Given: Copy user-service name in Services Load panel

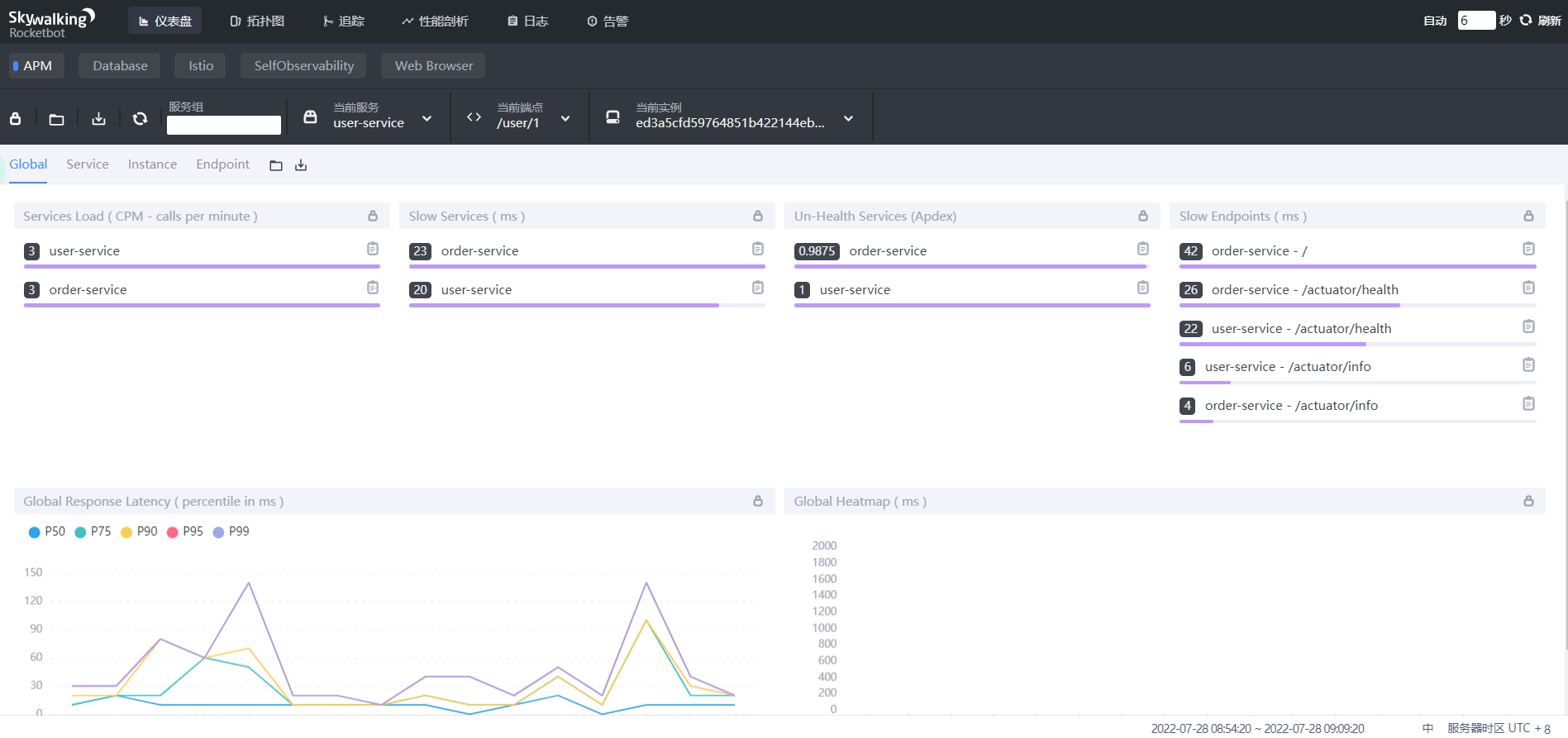Looking at the screenshot, I should pyautogui.click(x=373, y=249).
